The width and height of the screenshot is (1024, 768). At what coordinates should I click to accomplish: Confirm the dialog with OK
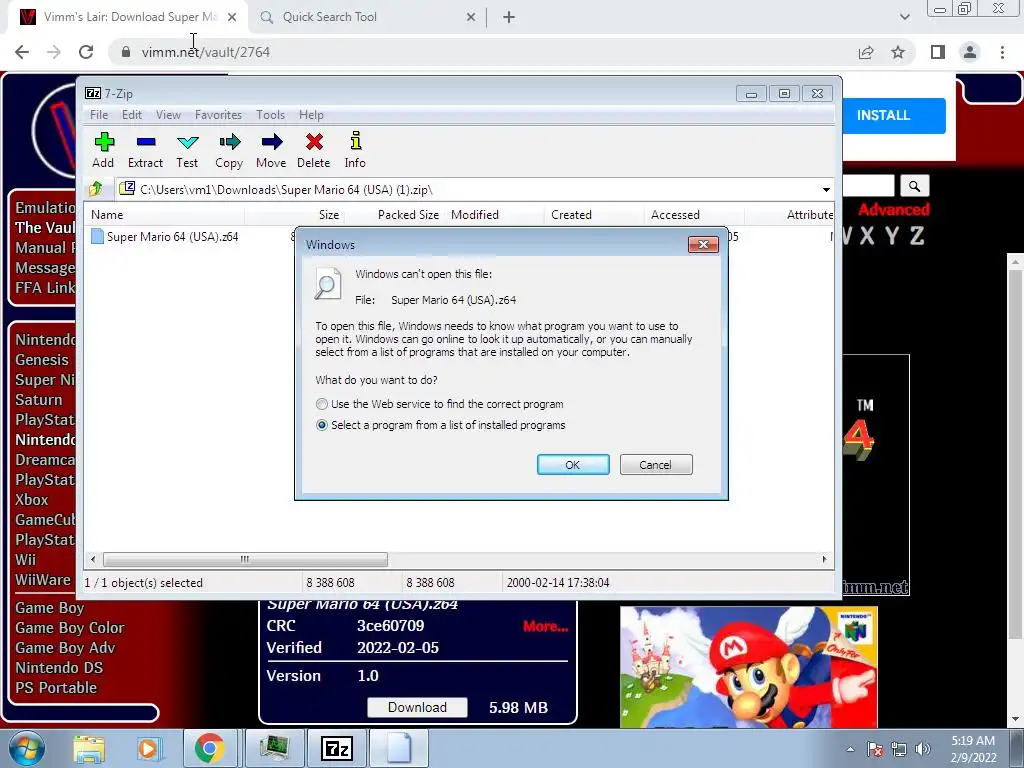[573, 464]
